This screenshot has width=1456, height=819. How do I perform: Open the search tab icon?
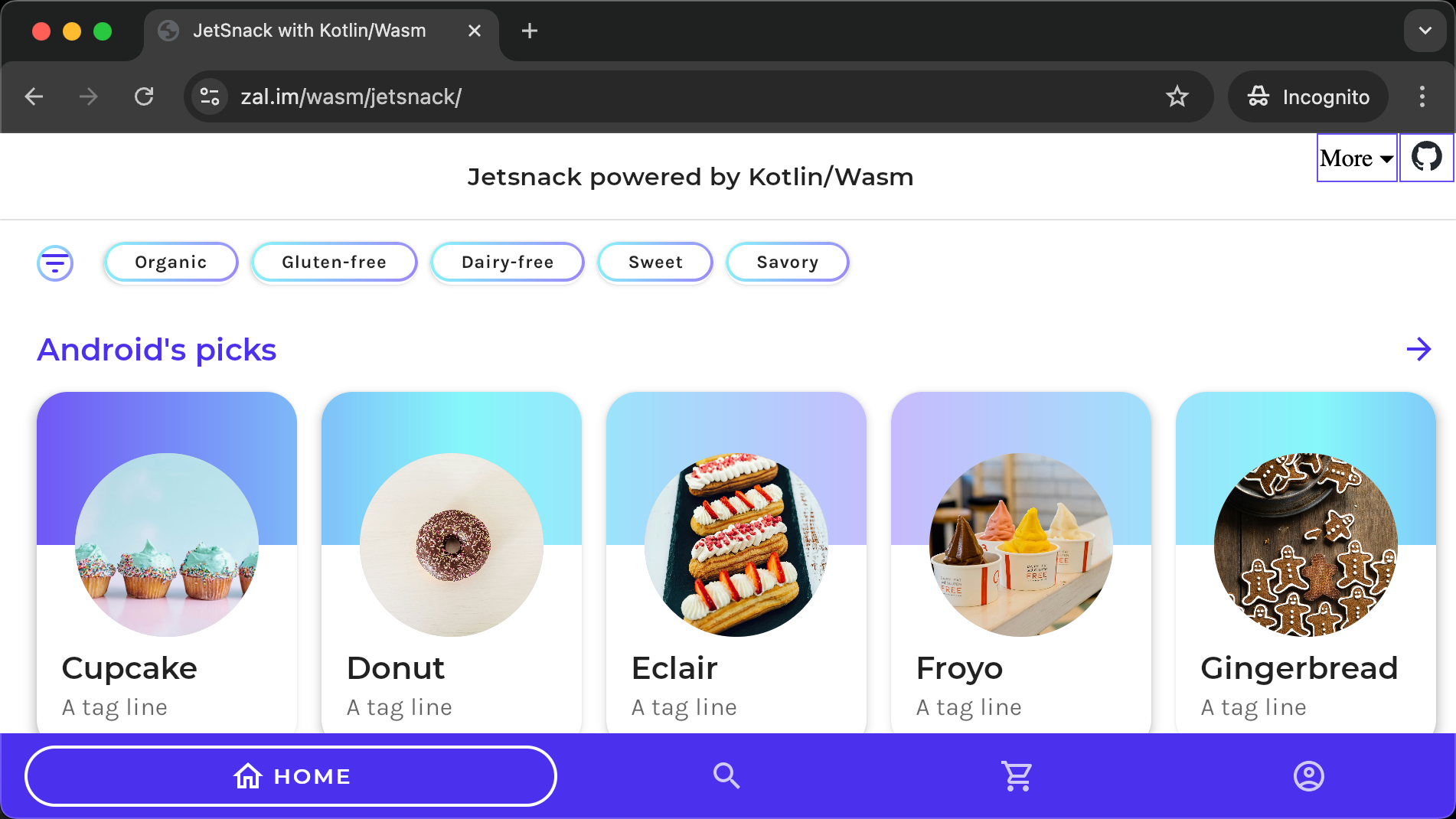point(726,776)
